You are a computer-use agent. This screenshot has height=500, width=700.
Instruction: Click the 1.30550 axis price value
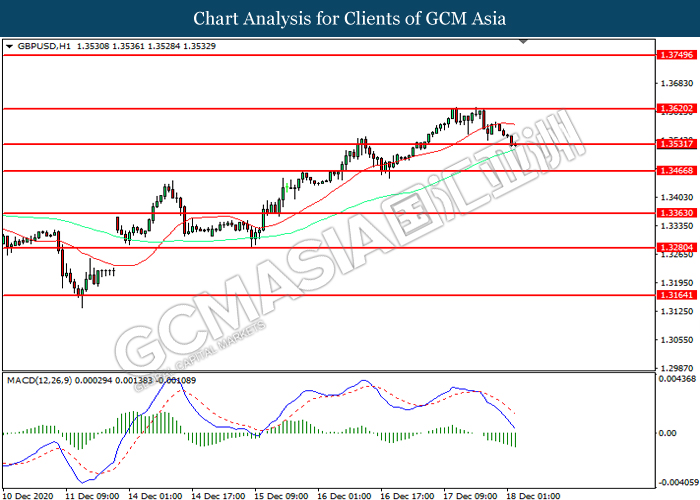(677, 340)
